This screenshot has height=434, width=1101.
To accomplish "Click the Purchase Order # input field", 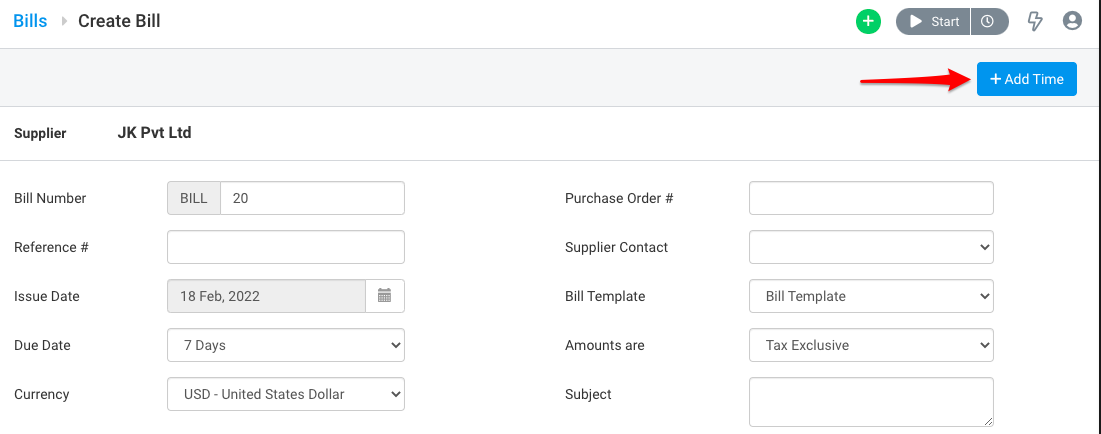I will click(x=870, y=198).
